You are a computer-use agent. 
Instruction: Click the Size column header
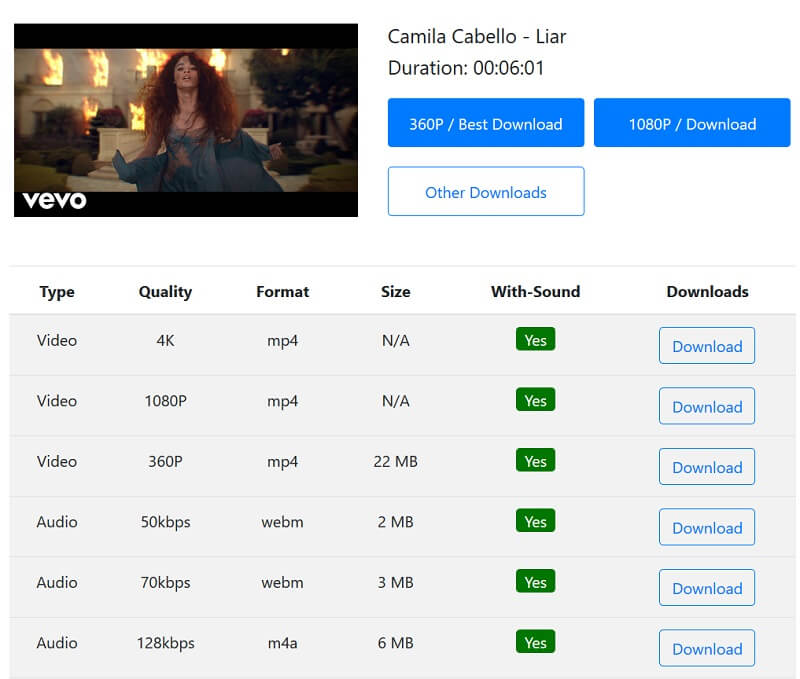pos(395,292)
